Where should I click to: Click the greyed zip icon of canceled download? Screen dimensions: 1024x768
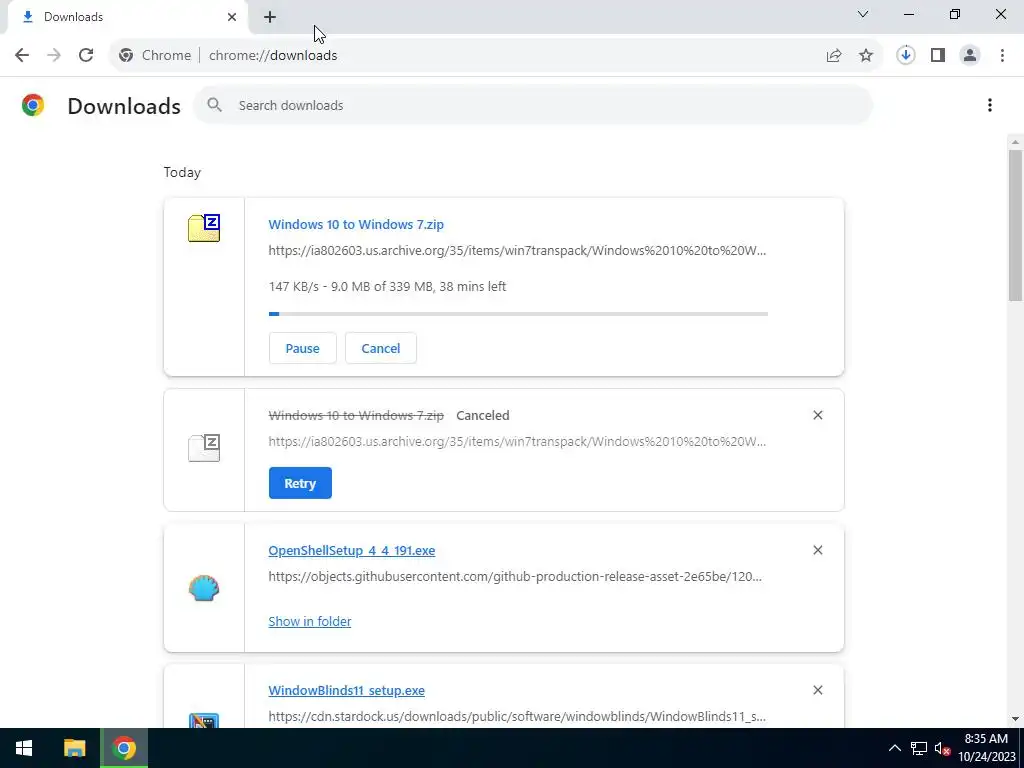coord(204,448)
